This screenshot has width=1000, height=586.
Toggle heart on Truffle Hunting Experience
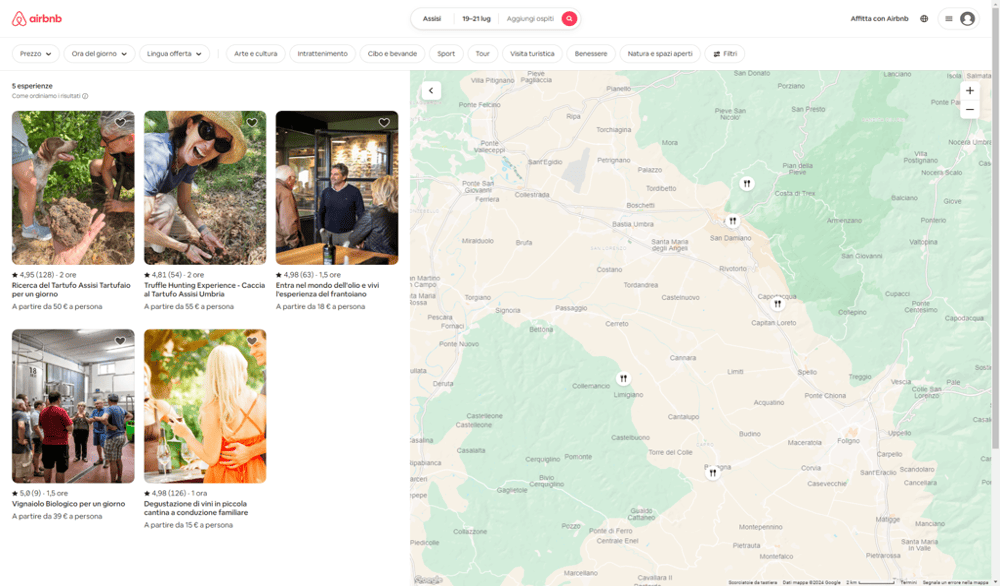click(252, 123)
